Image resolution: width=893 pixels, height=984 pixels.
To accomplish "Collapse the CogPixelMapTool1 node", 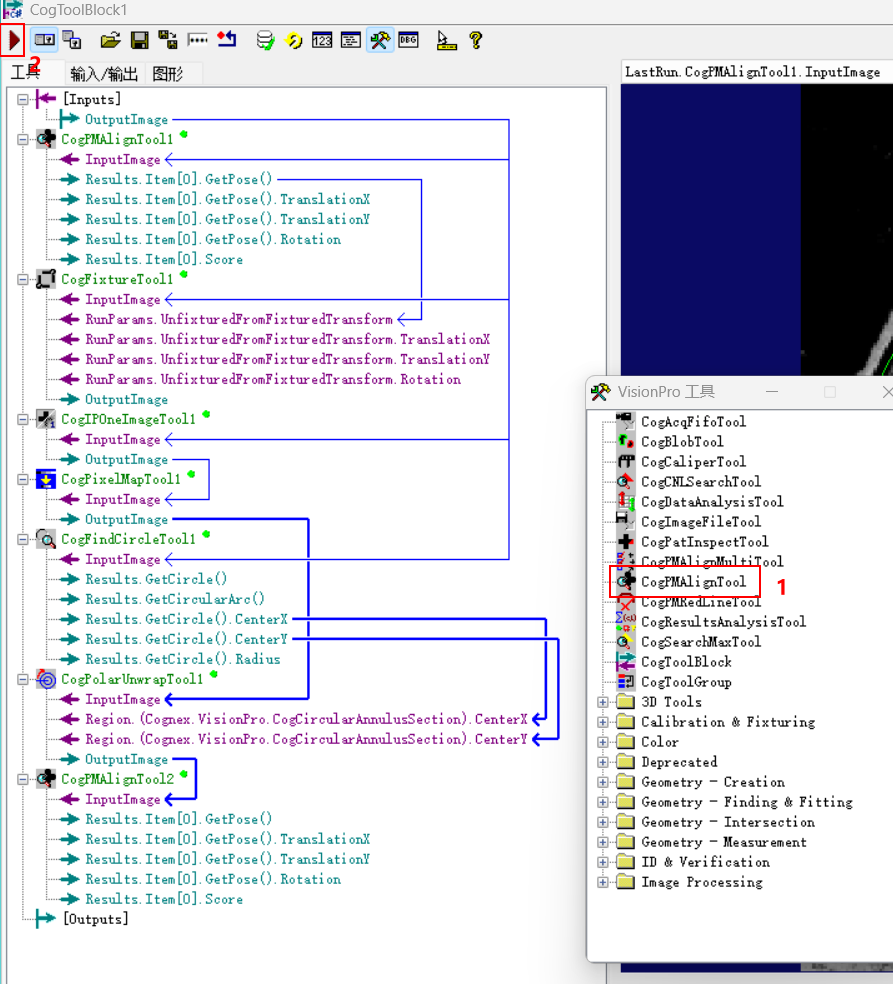I will click(x=23, y=479).
